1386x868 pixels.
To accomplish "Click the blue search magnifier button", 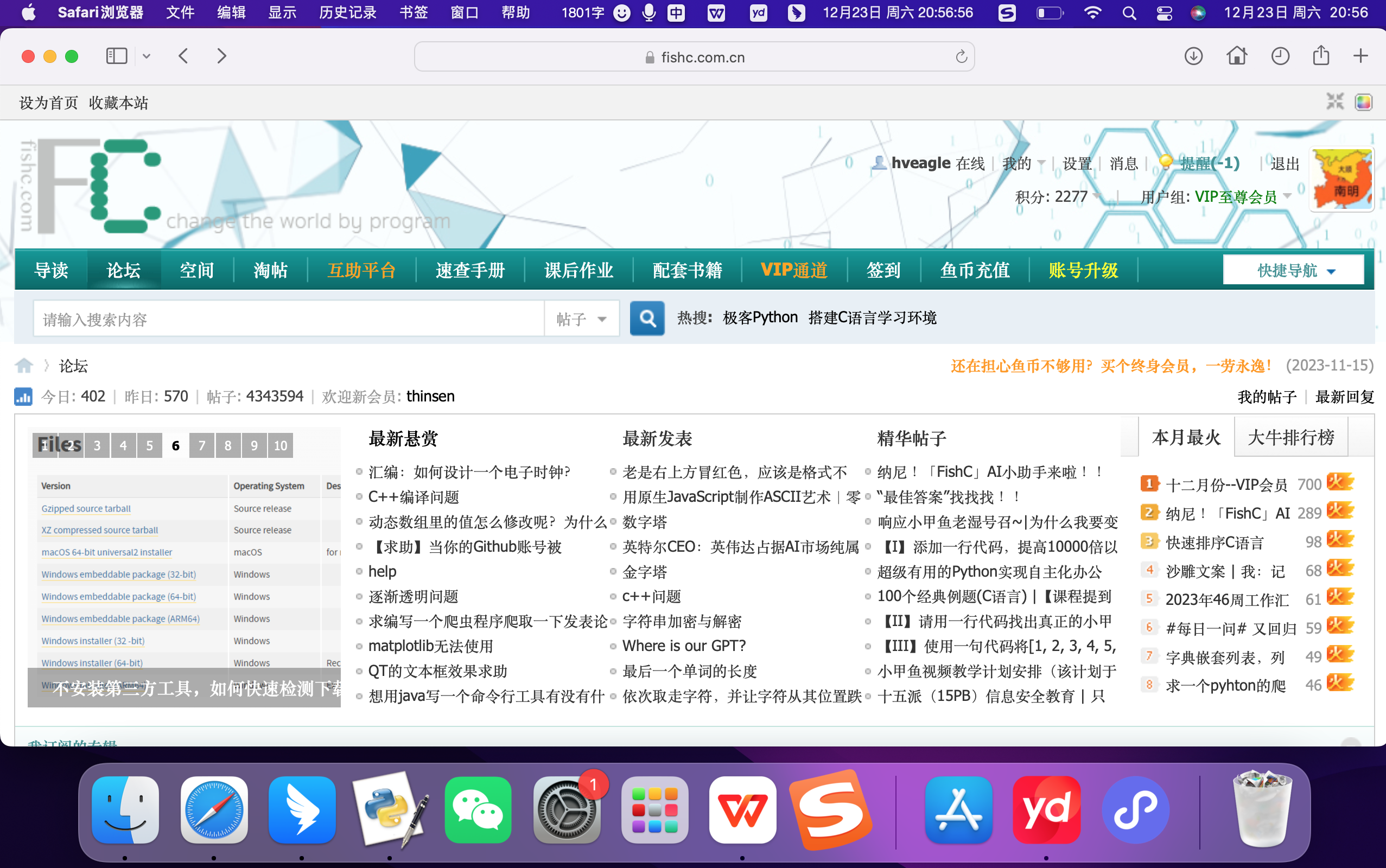I will tap(647, 318).
